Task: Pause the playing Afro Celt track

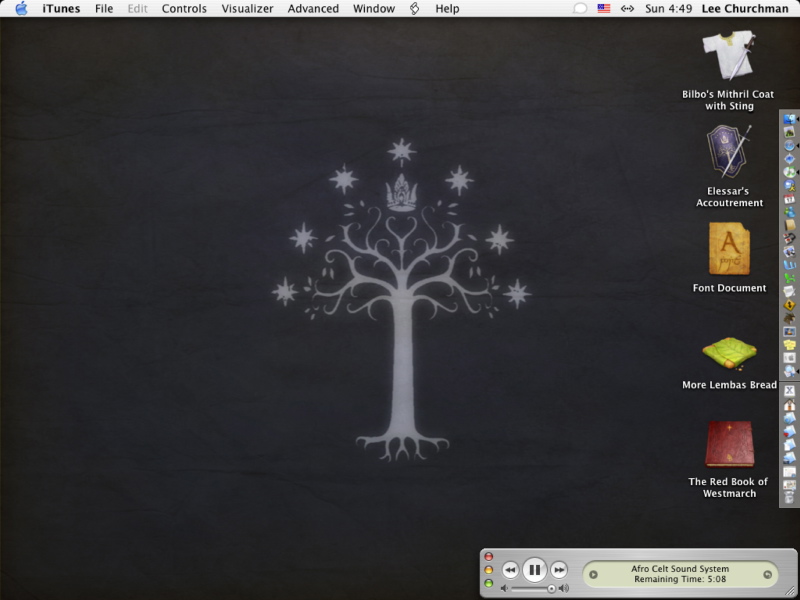Action: (534, 570)
